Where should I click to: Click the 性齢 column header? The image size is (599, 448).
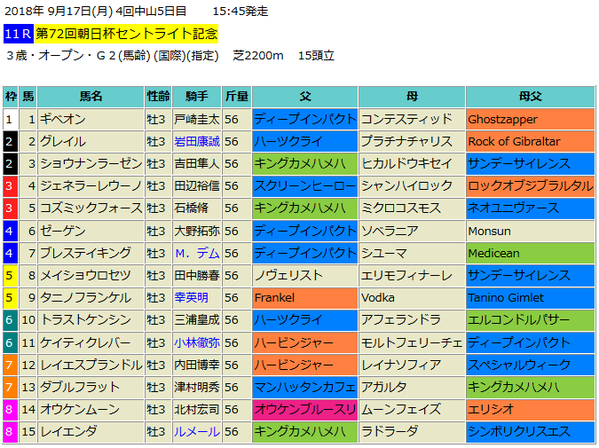click(158, 96)
